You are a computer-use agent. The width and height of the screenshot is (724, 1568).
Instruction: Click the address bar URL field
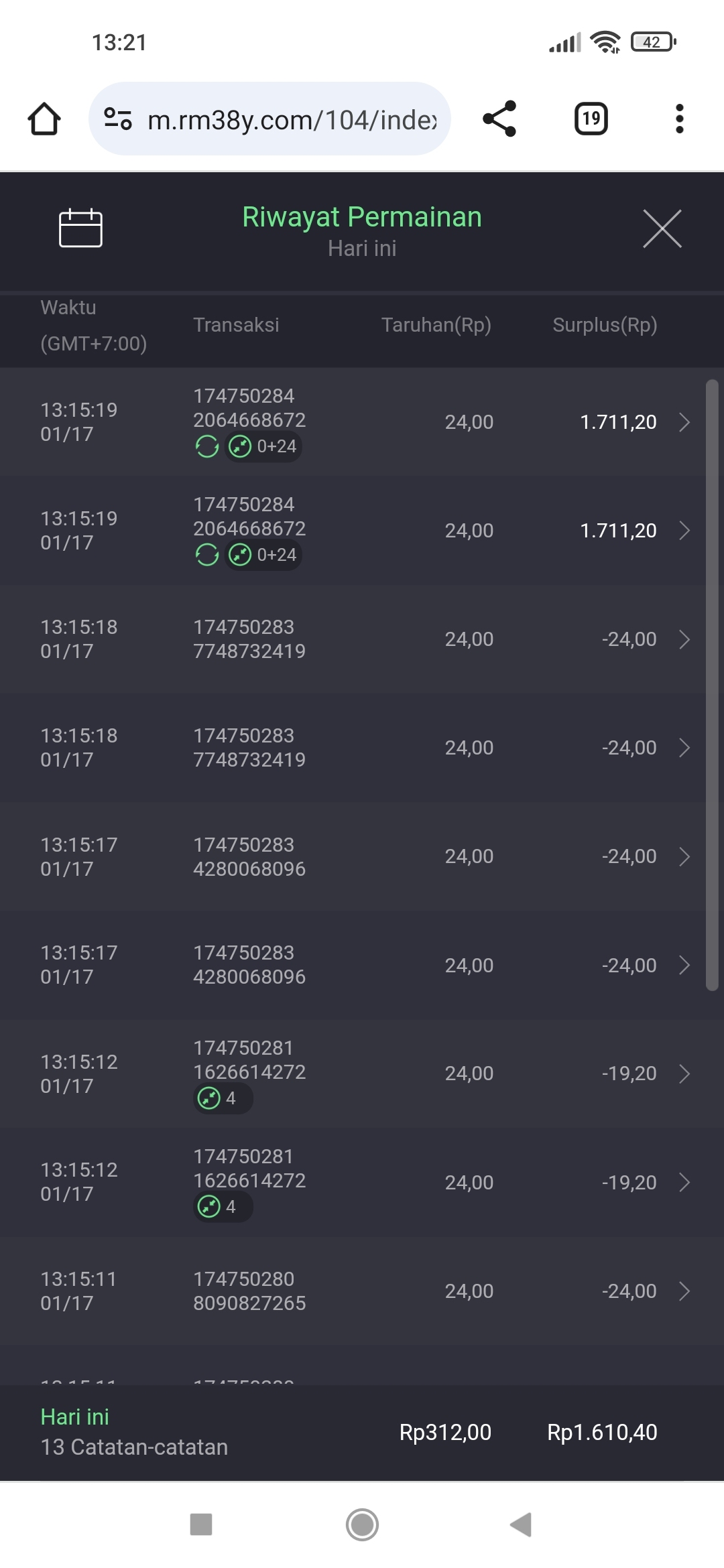(x=292, y=120)
